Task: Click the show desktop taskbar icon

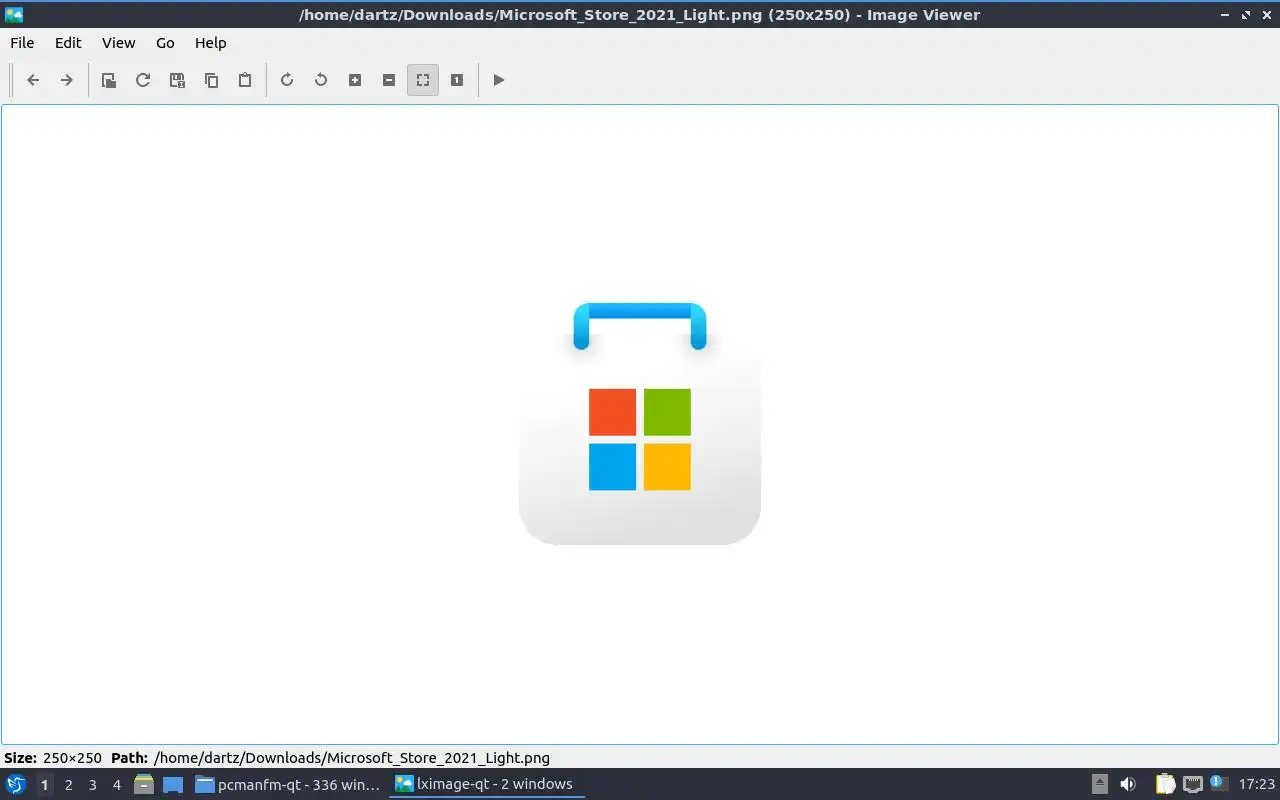Action: click(173, 784)
